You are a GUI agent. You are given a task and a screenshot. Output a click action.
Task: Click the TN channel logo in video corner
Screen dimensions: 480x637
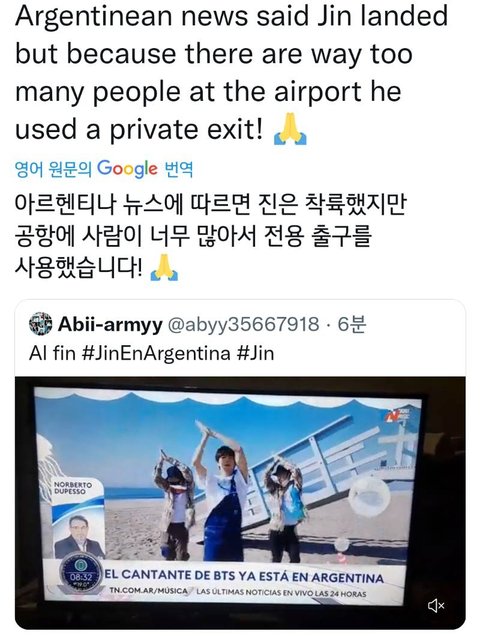coord(398,414)
